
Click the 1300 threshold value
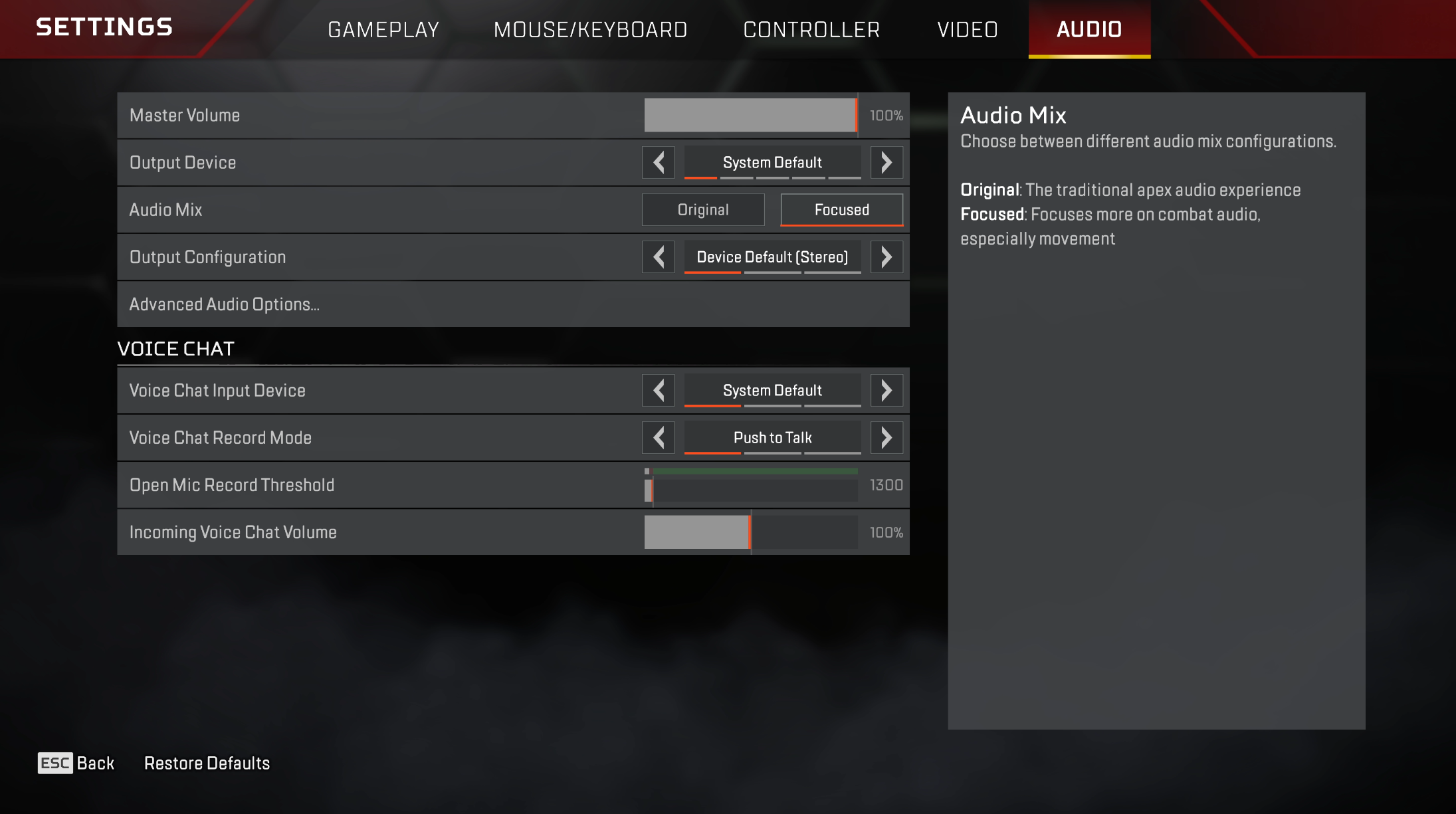(x=886, y=485)
